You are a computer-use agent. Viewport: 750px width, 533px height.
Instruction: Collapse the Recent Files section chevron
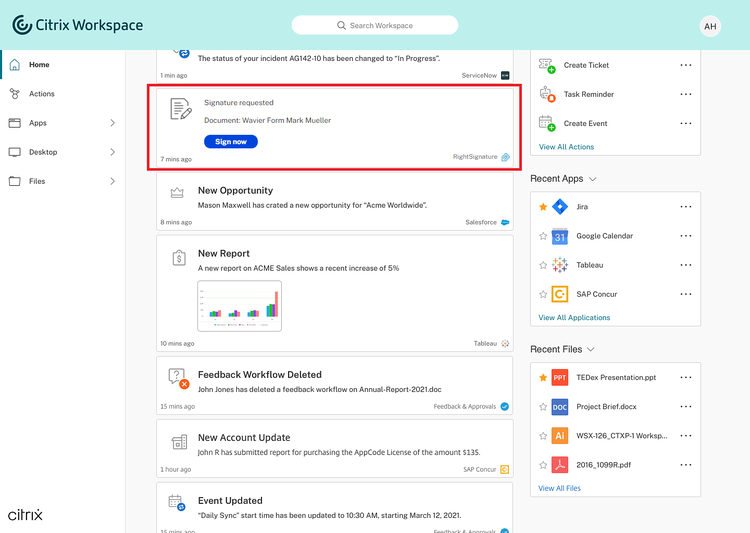coord(591,350)
